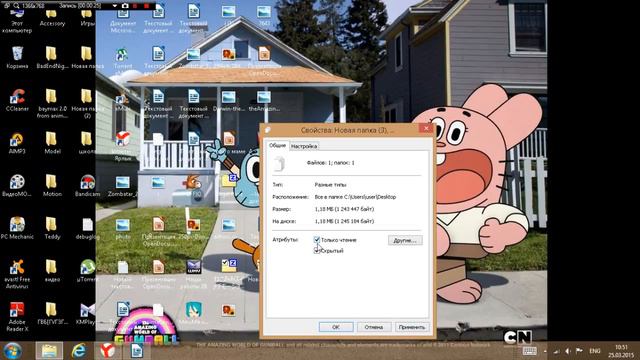The height and width of the screenshot is (360, 640).
Task: Open the document editor taskbar button
Action: coord(137,351)
